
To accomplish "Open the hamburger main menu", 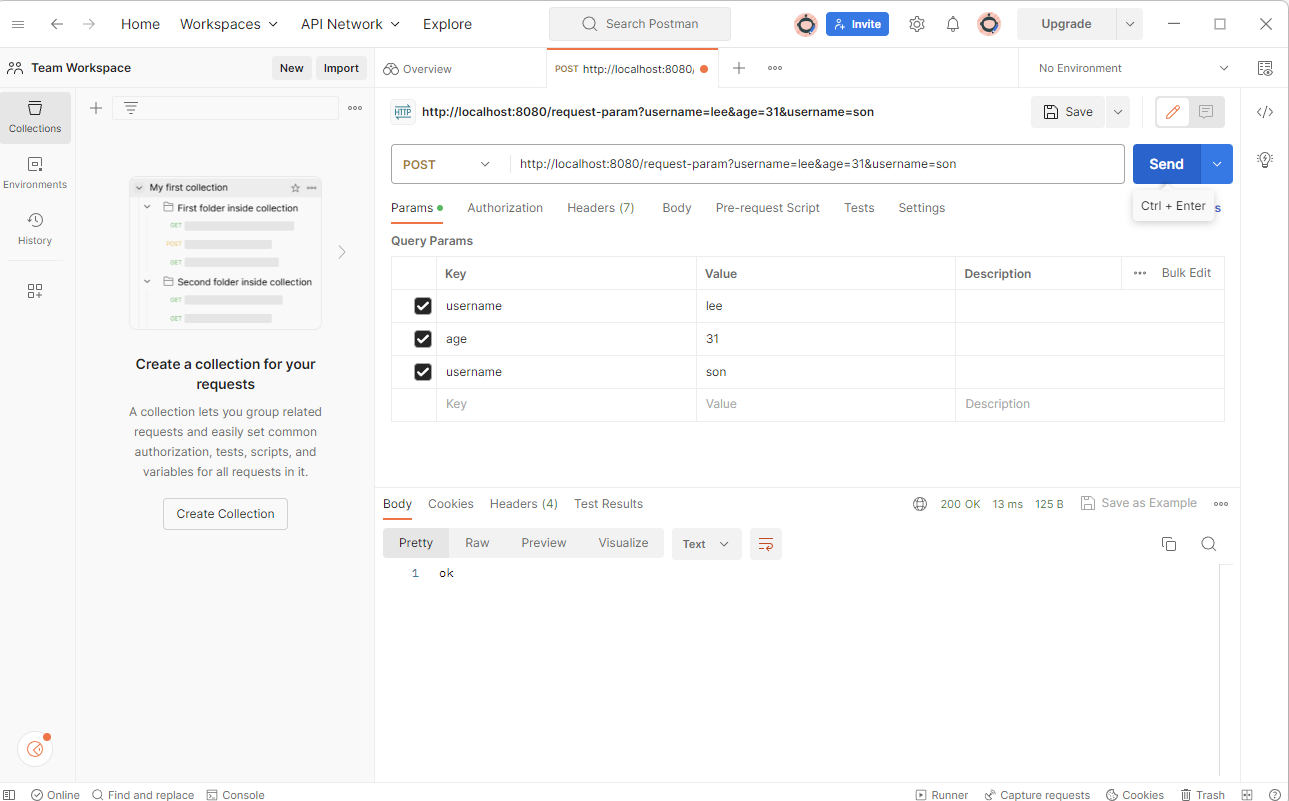I will pyautogui.click(x=18, y=24).
